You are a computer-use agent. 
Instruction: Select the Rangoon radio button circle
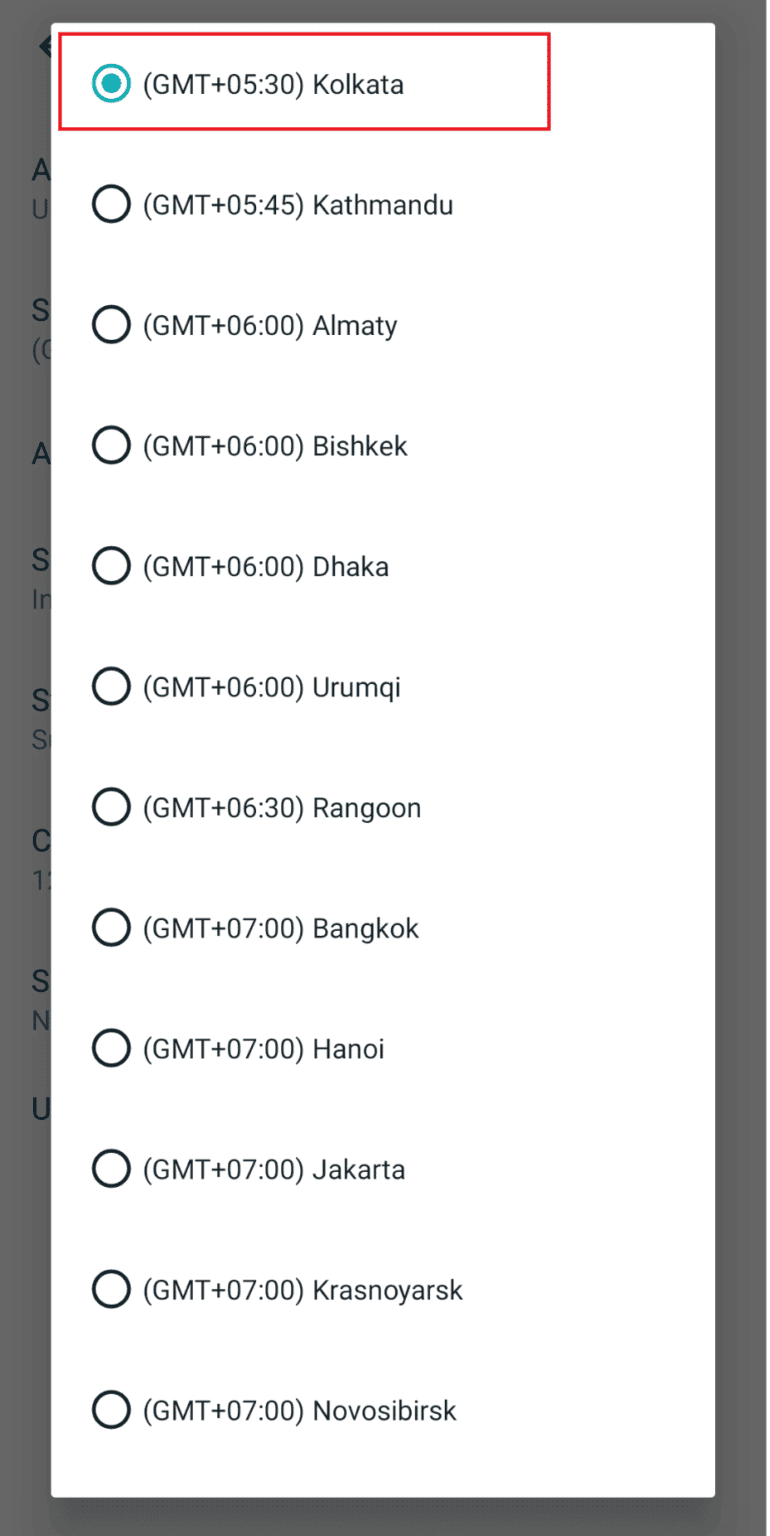(111, 808)
